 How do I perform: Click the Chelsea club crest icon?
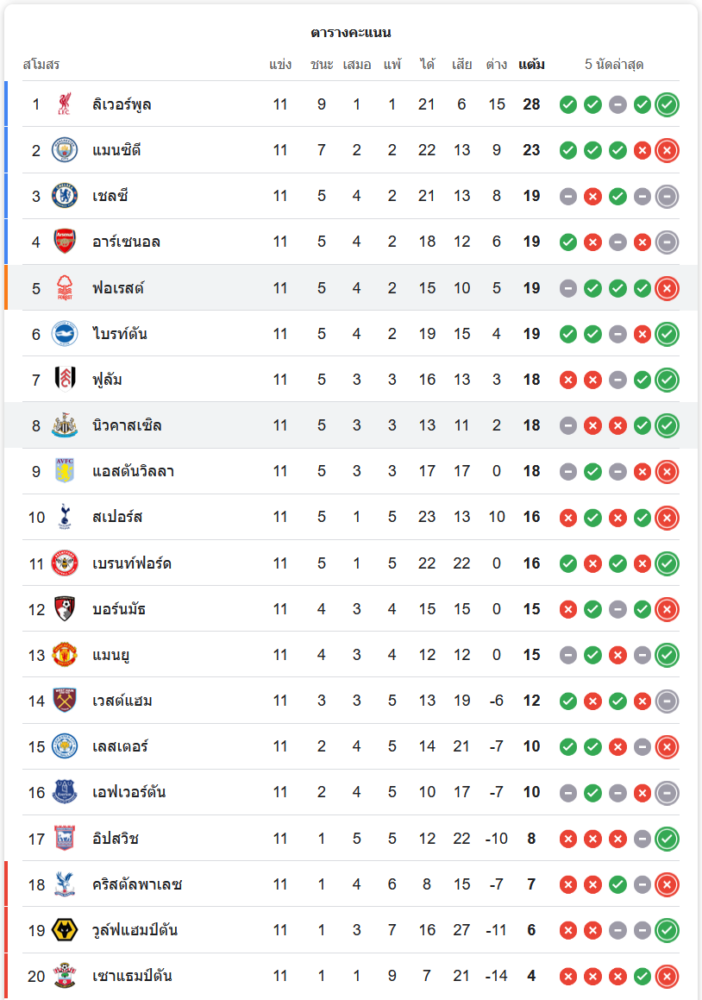(x=65, y=196)
